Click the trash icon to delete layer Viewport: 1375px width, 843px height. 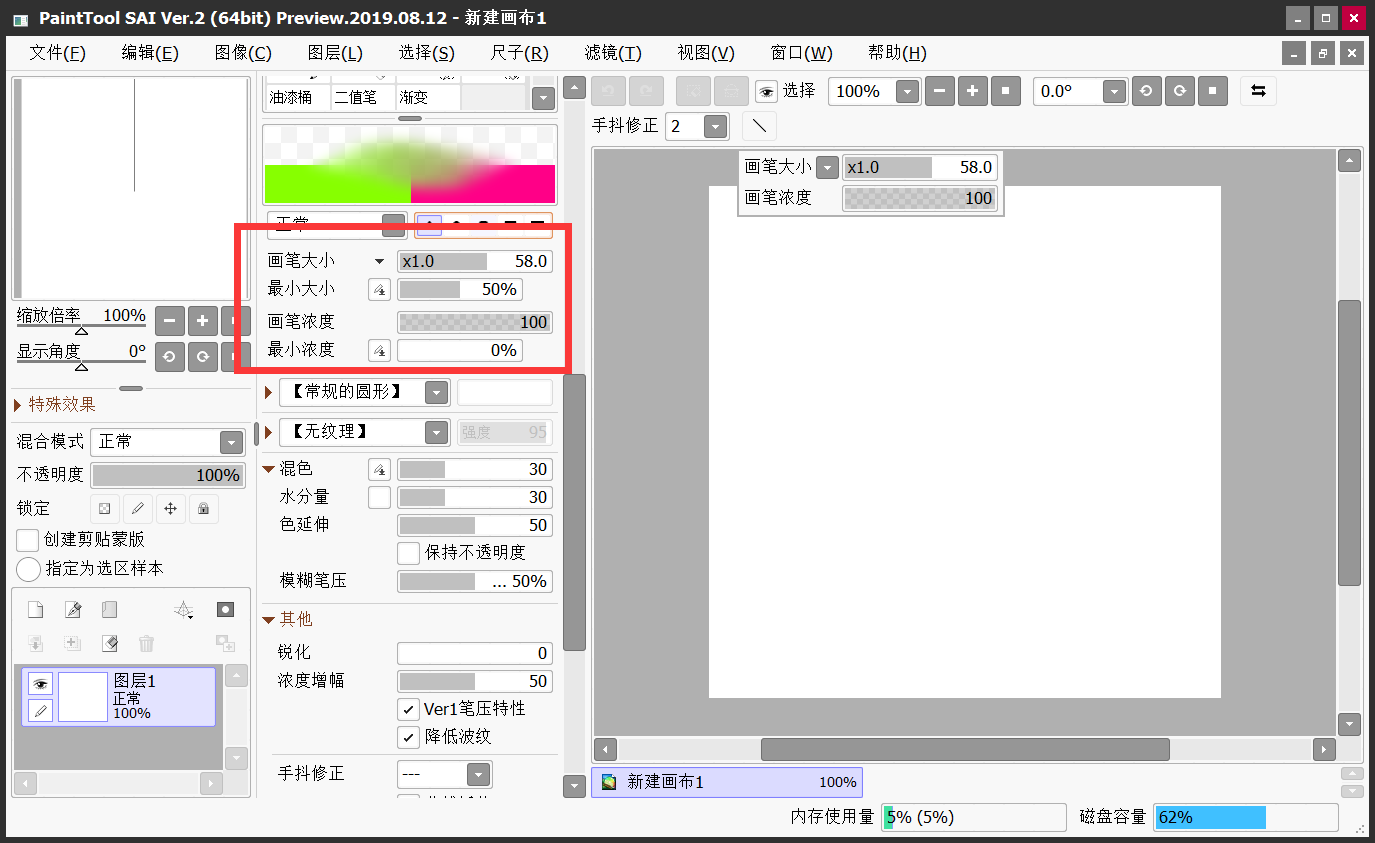click(146, 644)
